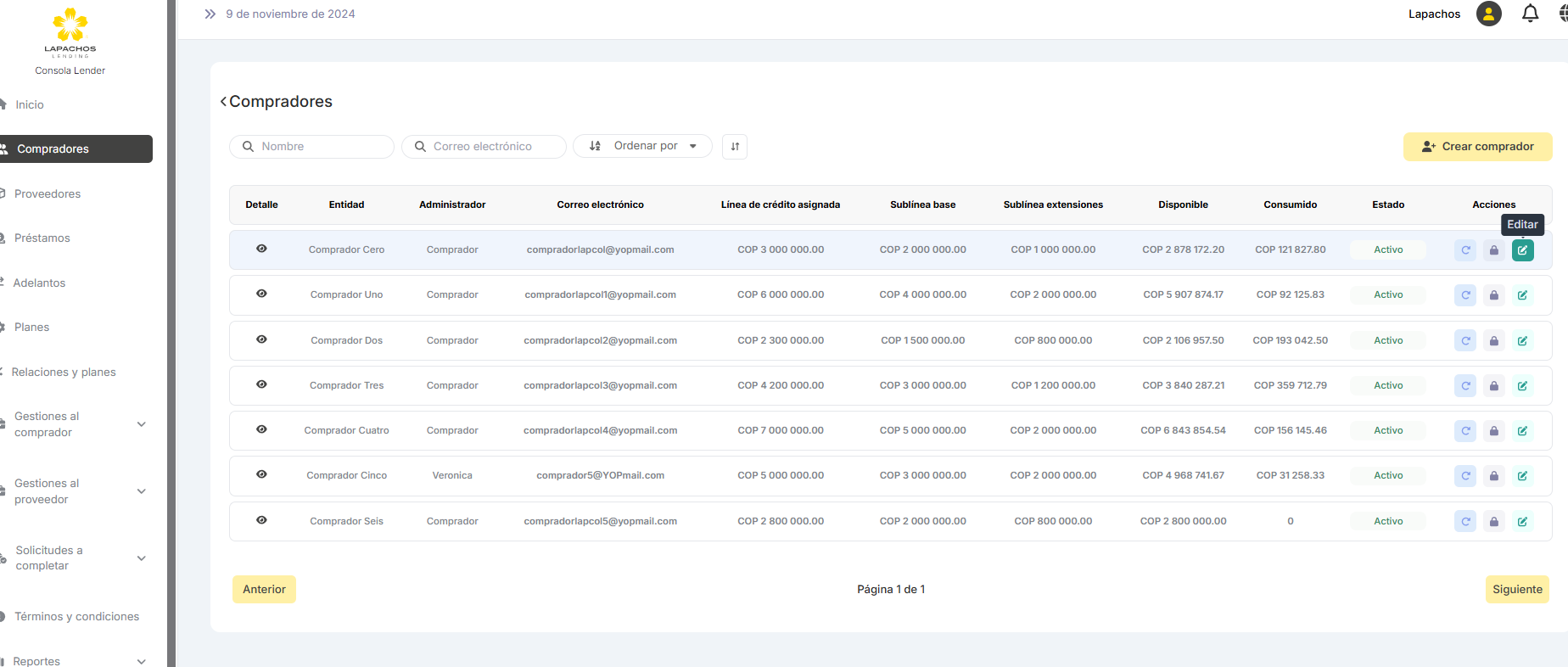Toggle the sort direction arrows button
1568x667 pixels.
pyautogui.click(x=735, y=147)
